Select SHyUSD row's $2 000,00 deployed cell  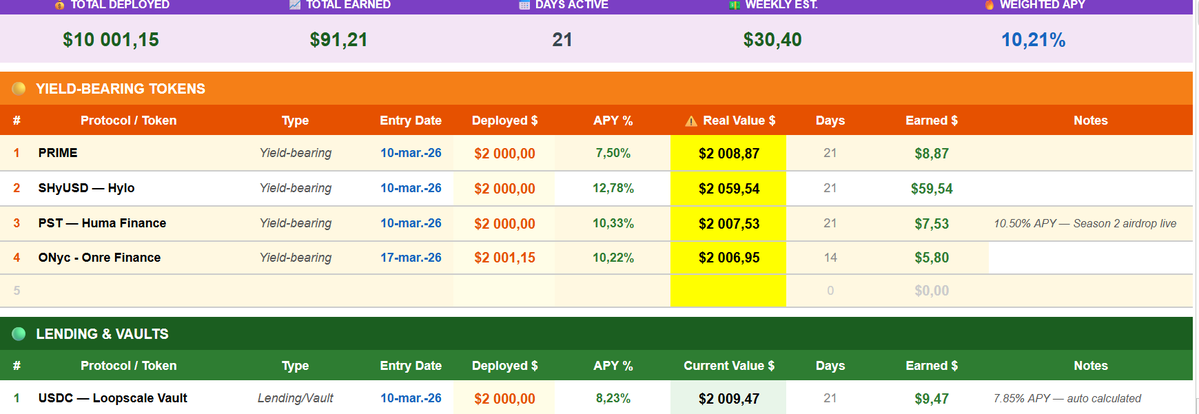pyautogui.click(x=505, y=188)
